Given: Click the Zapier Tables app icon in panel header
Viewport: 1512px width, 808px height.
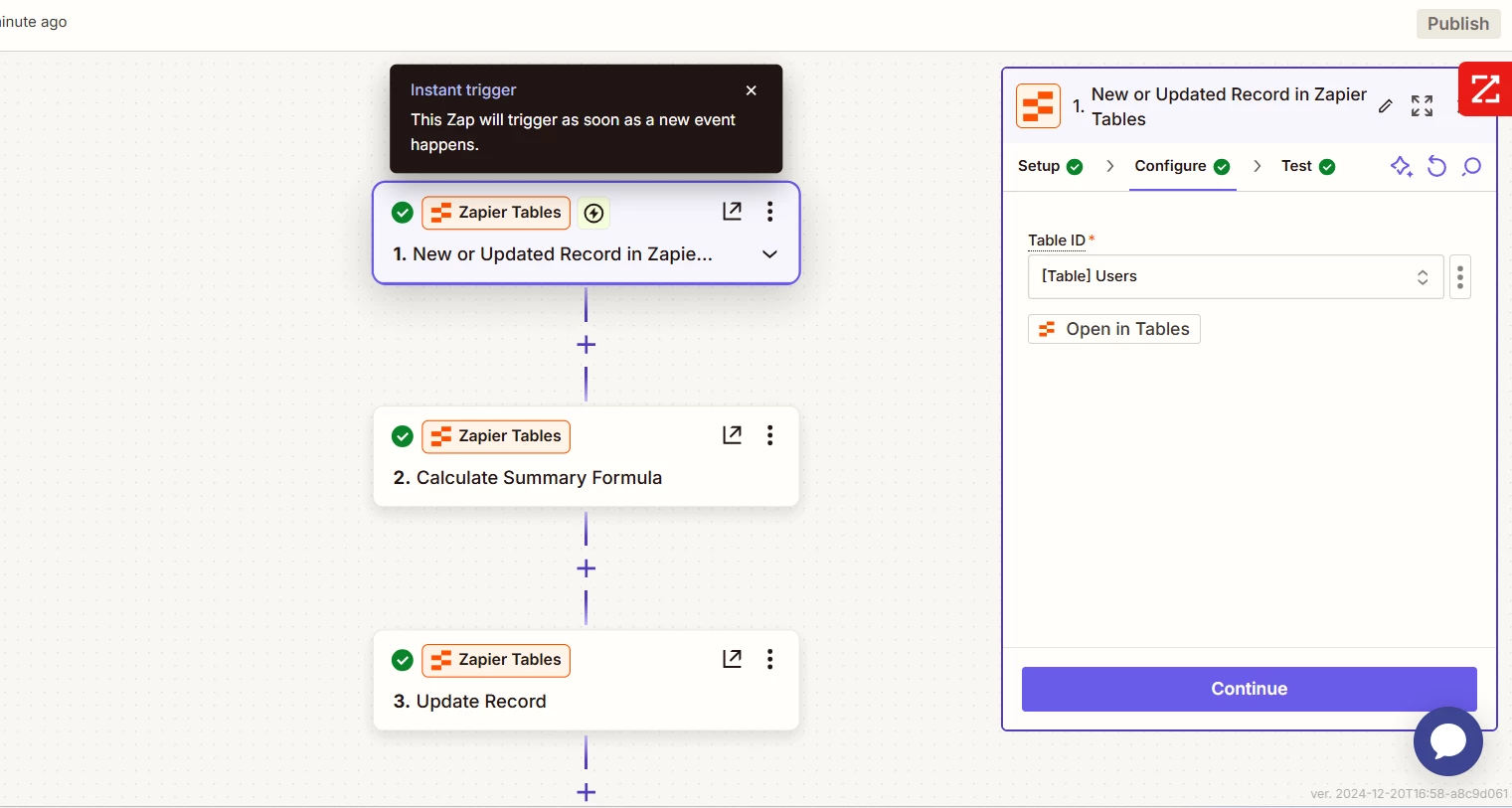Looking at the screenshot, I should coord(1038,106).
